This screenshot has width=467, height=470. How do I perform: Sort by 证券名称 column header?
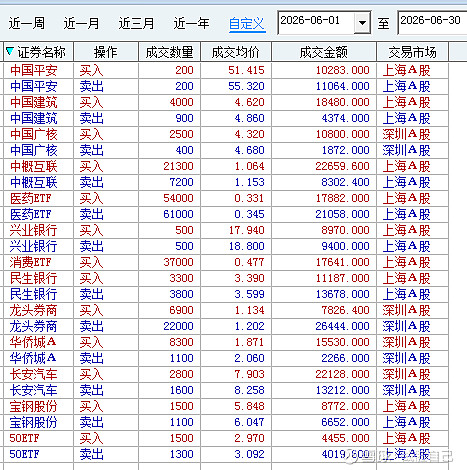click(42, 52)
